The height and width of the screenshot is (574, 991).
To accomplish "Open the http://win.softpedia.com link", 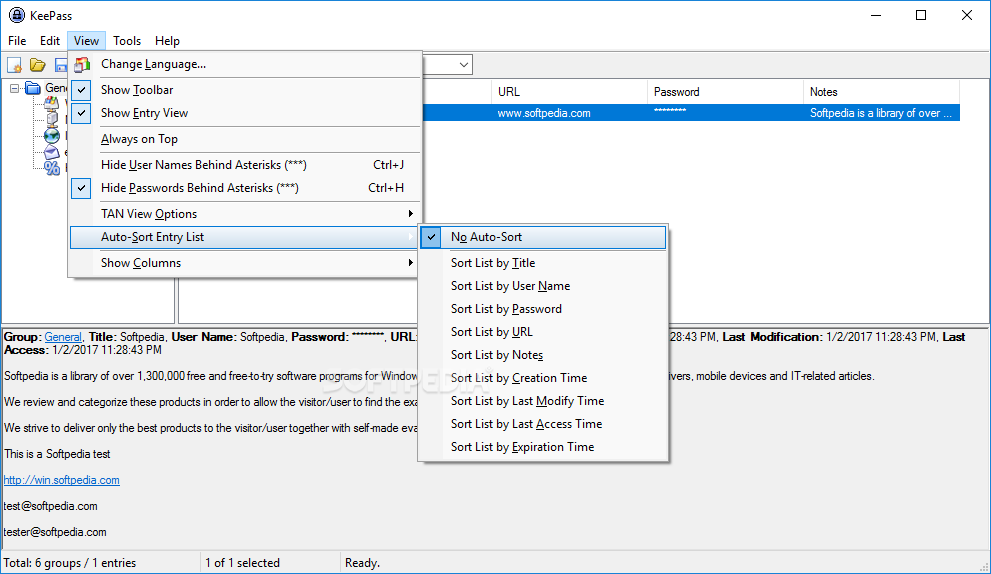I will point(61,480).
